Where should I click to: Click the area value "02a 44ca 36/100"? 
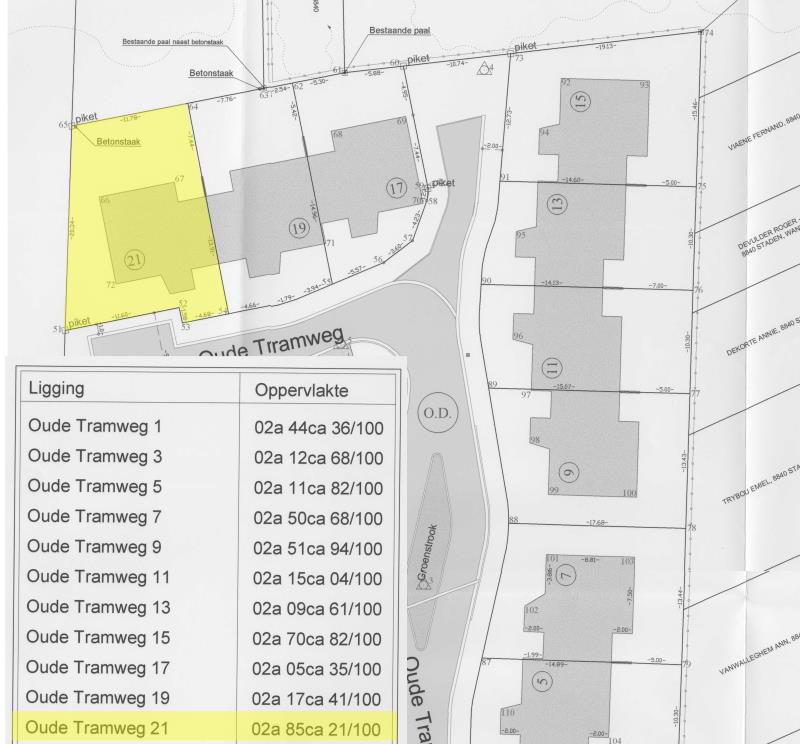click(319, 428)
